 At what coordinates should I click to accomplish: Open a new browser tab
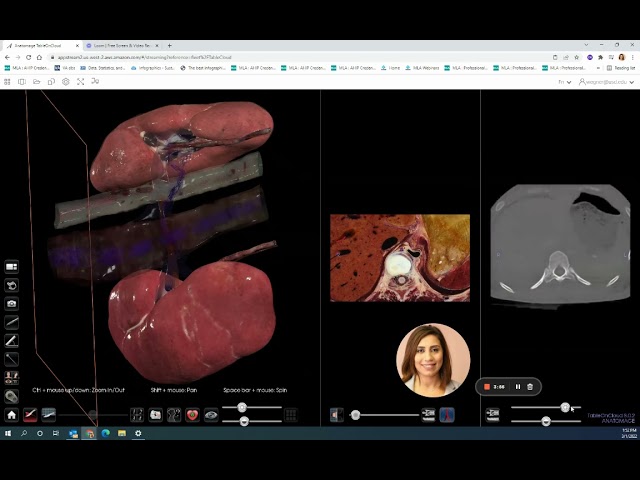pos(169,46)
